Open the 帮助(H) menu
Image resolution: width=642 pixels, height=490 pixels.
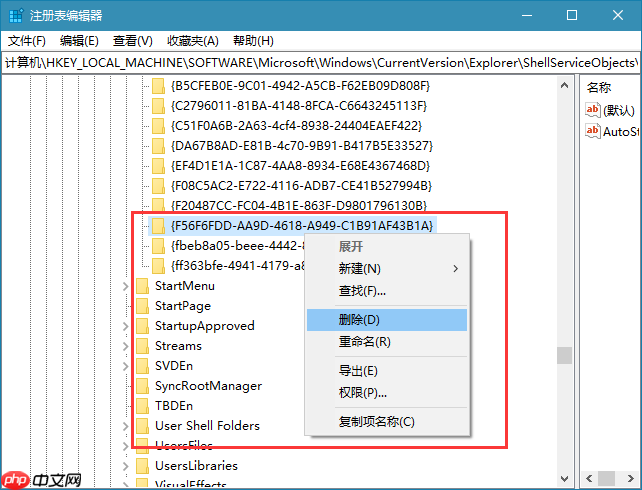click(x=253, y=41)
